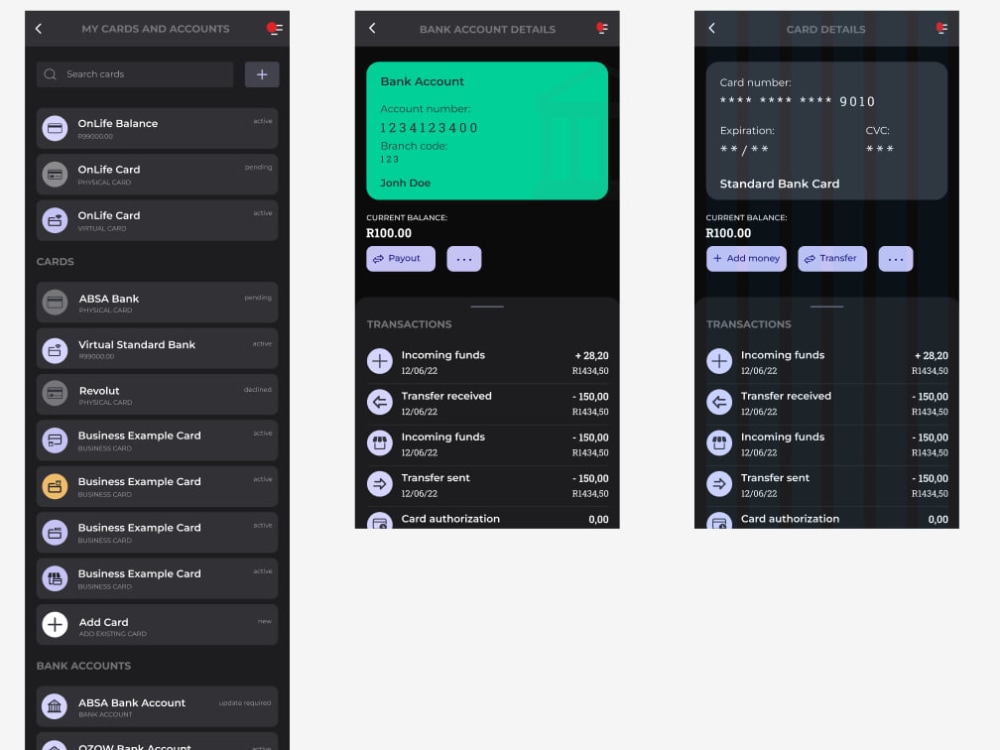Select the card number ending 9010
1000x750 pixels.
click(797, 101)
